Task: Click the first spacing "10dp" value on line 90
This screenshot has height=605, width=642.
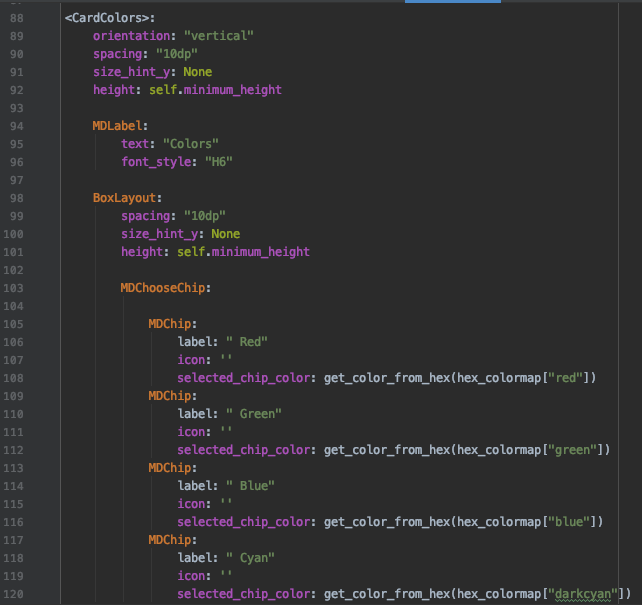Action: pos(176,54)
